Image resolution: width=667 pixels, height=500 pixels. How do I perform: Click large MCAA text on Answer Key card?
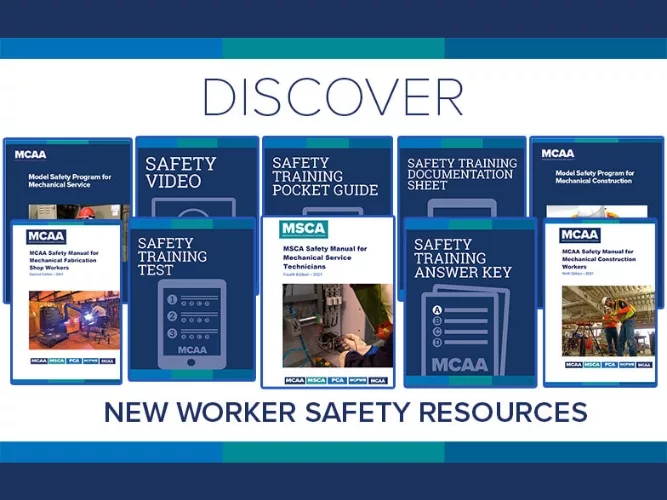459,365
